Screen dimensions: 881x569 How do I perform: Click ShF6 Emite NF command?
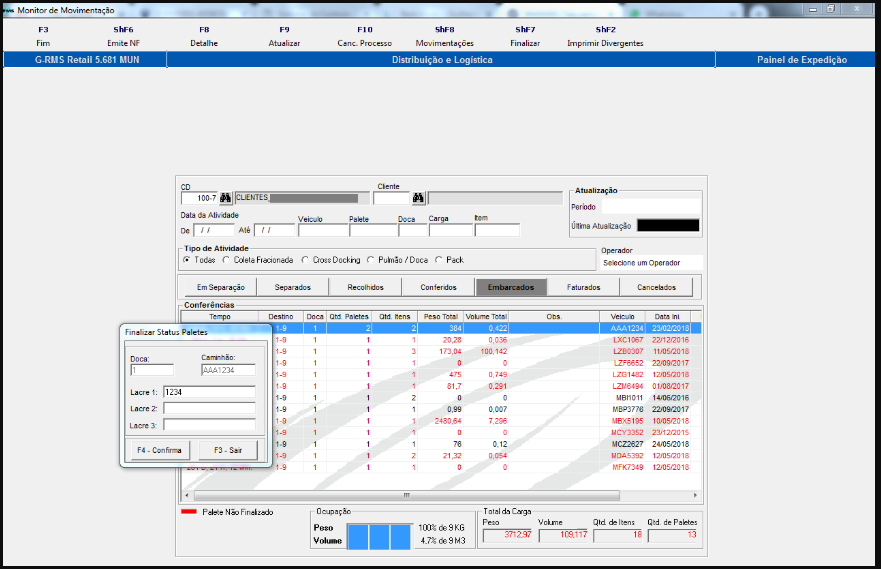(x=124, y=37)
